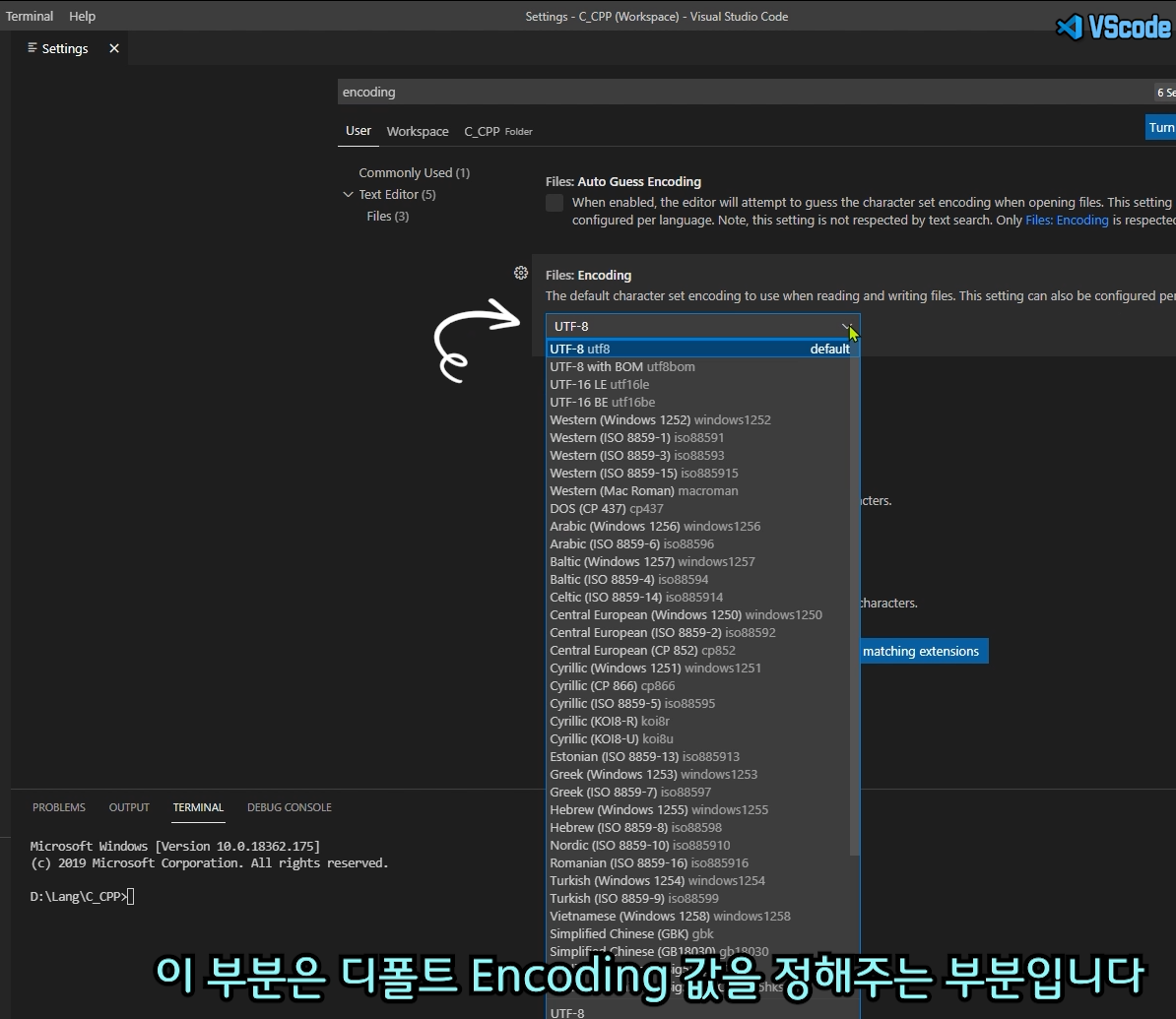Screen dimensions: 1176x1019
Task: Choose 'Western (ISO 8859-15)' encoding
Action: tap(699, 474)
